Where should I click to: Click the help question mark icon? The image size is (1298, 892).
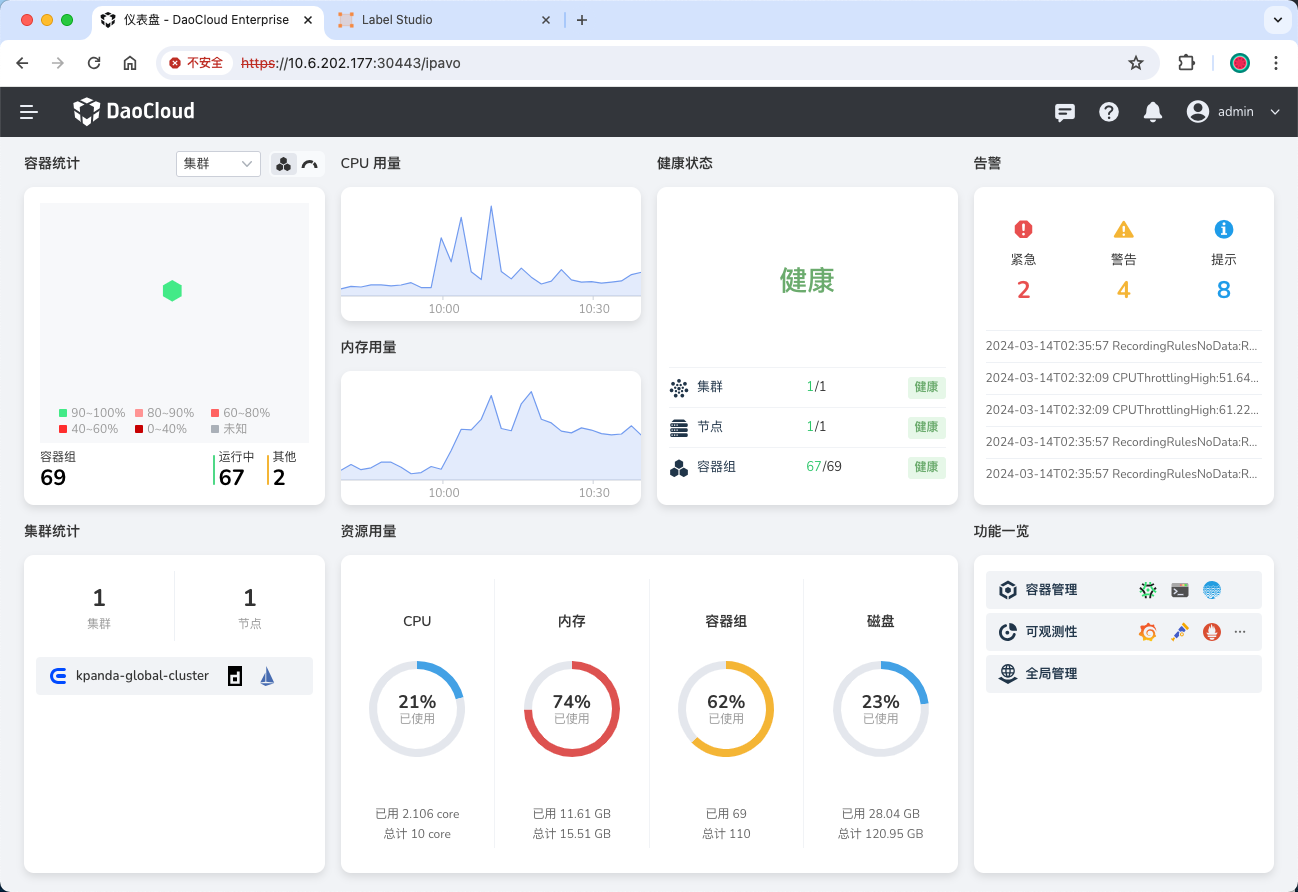(1109, 112)
